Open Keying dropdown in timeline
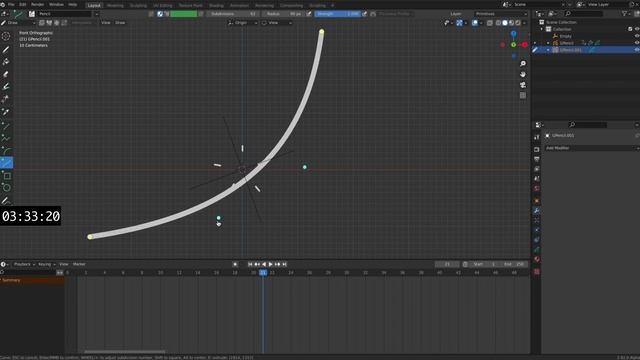640x360 pixels. 46,264
